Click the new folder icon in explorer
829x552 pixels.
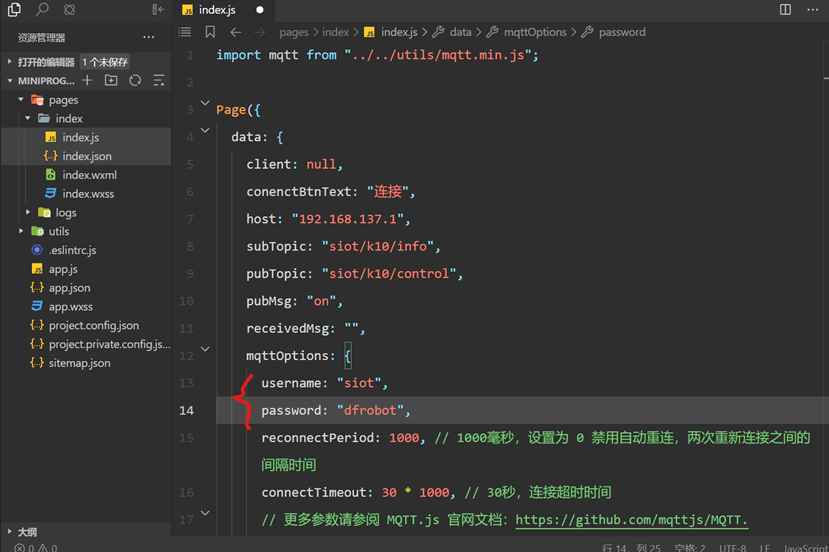coord(111,80)
